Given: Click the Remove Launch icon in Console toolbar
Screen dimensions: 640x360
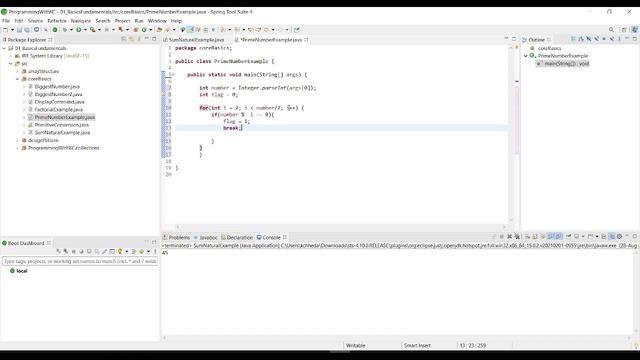Looking at the screenshot, I should click(509, 237).
